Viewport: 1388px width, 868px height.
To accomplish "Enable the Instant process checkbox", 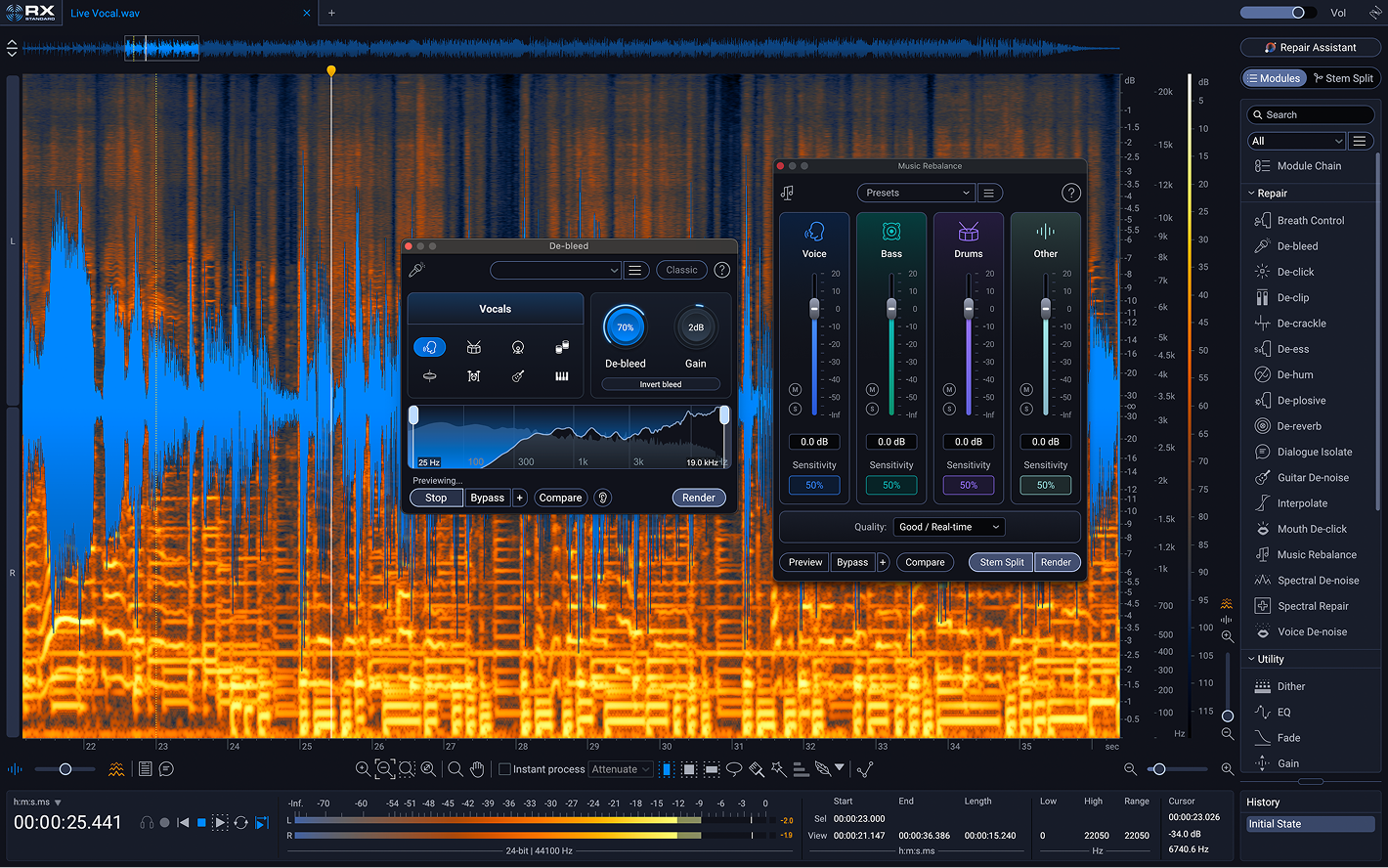I will click(x=505, y=769).
